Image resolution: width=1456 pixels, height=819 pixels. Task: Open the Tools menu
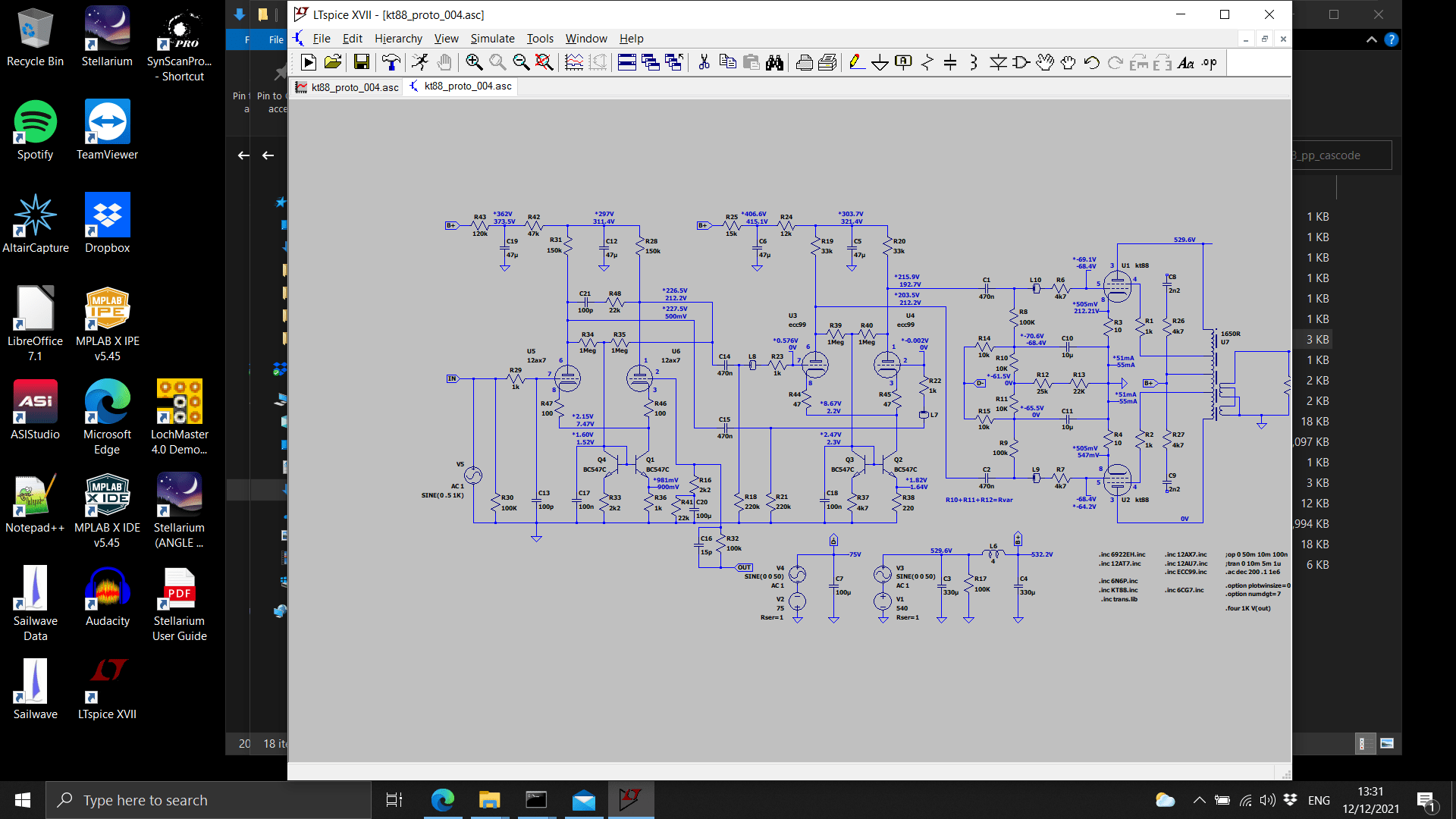click(x=540, y=39)
